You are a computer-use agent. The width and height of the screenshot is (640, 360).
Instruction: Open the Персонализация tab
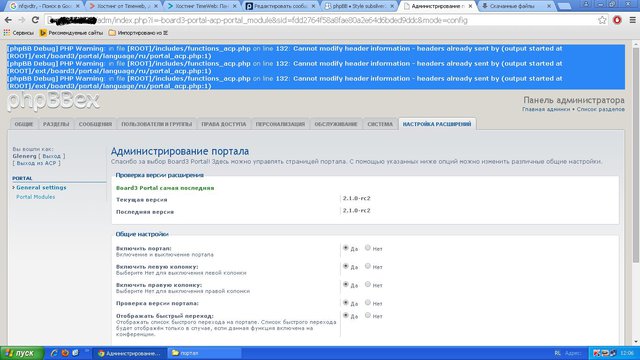click(280, 124)
